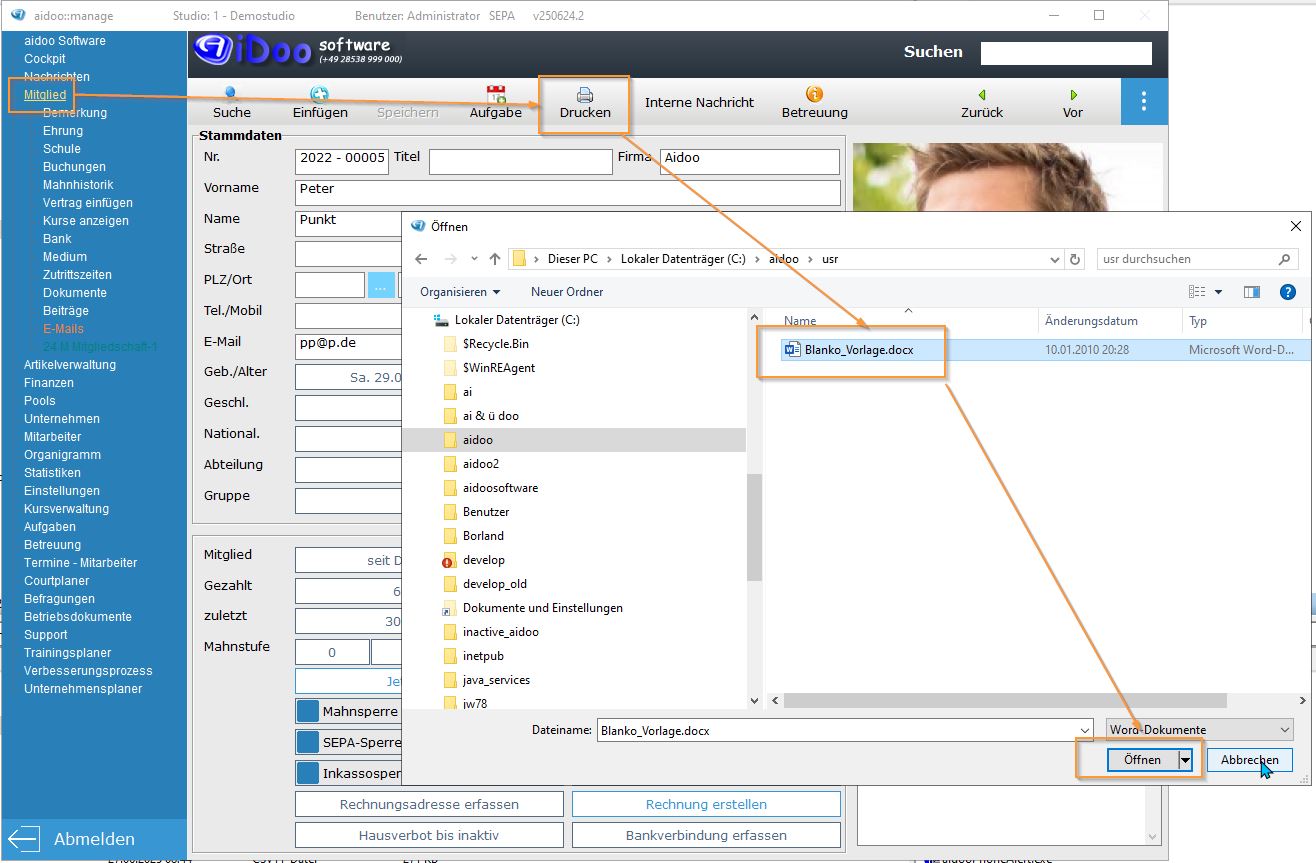Open the Word-Dokumente file type dropdown
The width and height of the screenshot is (1316, 863).
click(1199, 730)
